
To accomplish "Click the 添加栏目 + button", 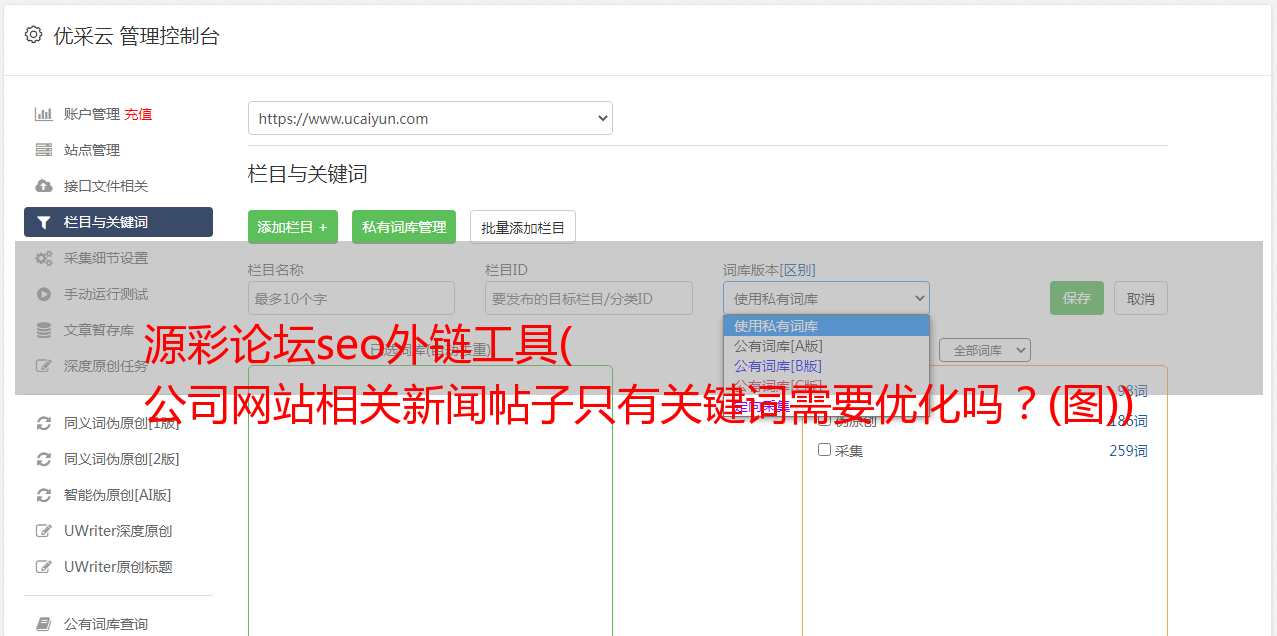I will pyautogui.click(x=293, y=227).
